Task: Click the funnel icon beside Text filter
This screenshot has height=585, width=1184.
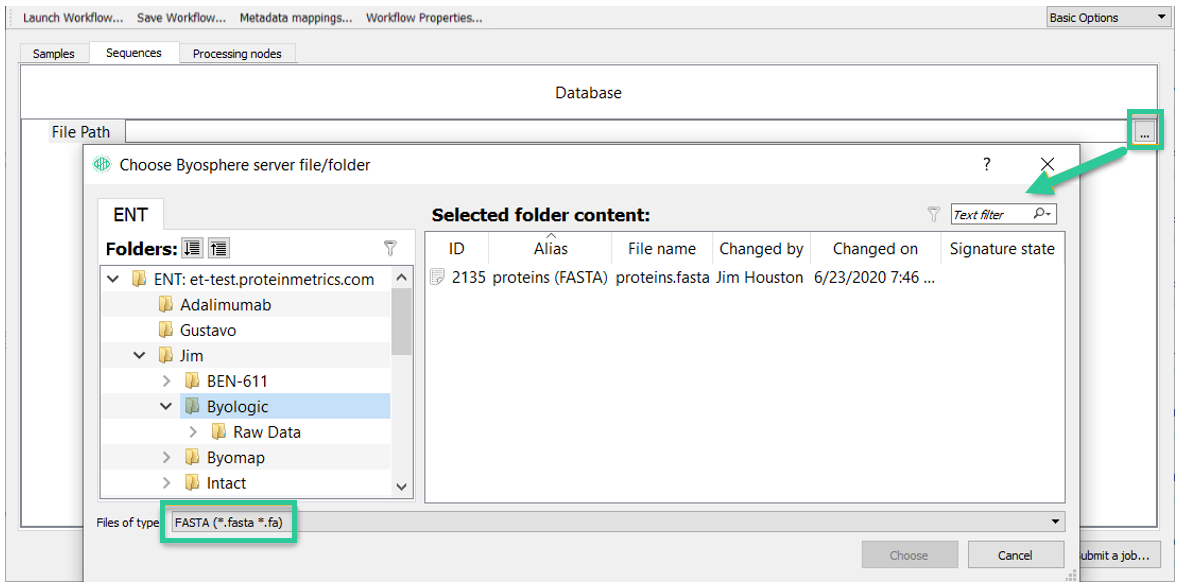Action: pos(934,214)
